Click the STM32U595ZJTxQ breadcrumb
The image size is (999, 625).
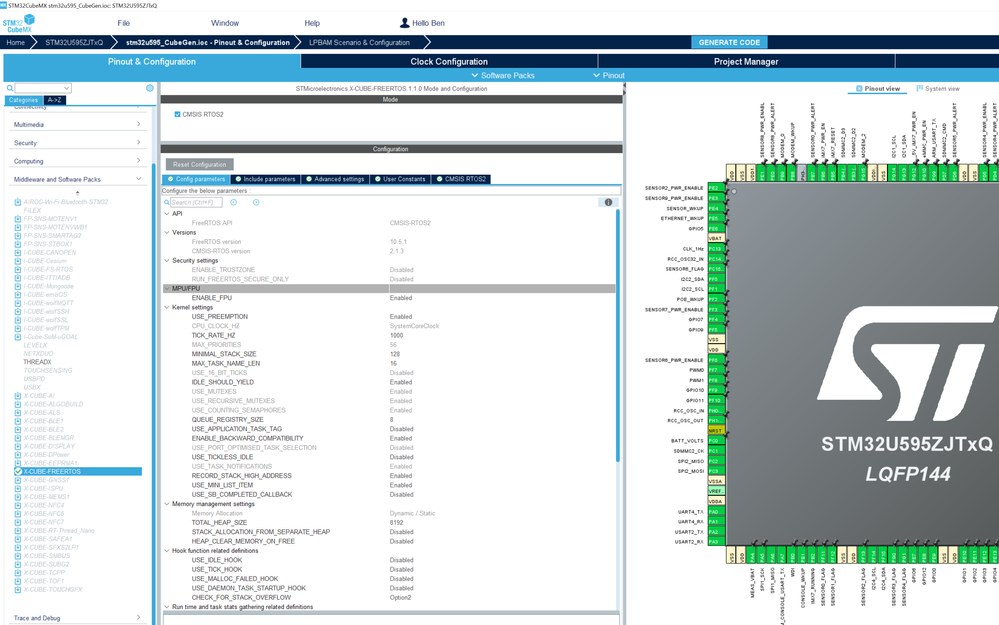coord(74,42)
